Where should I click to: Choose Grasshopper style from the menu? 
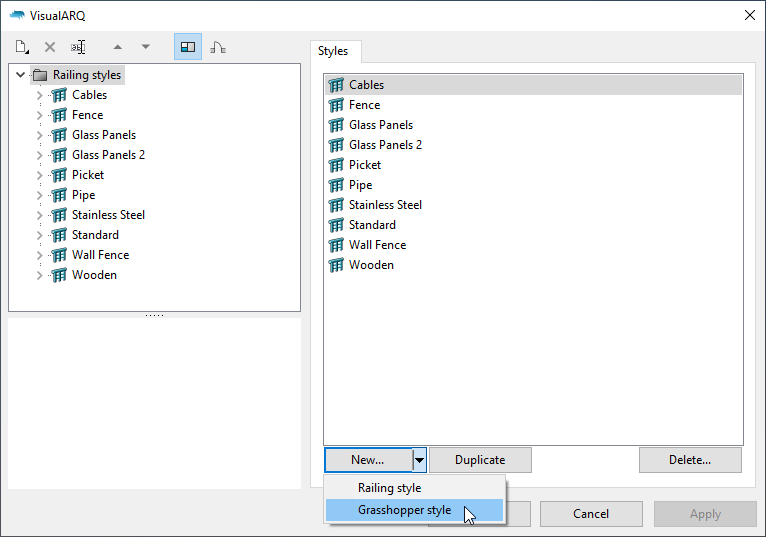coord(404,510)
